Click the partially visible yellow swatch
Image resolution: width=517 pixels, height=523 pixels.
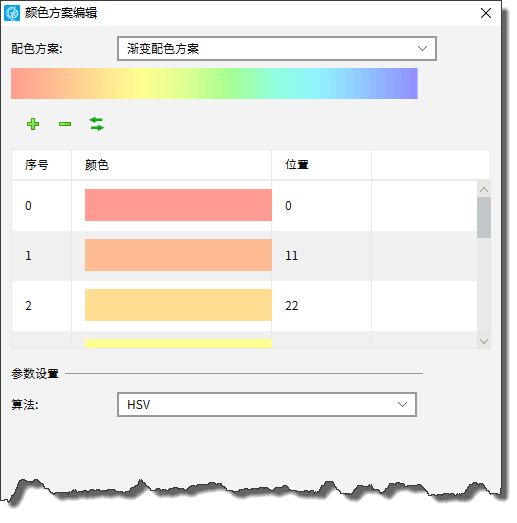tap(178, 344)
